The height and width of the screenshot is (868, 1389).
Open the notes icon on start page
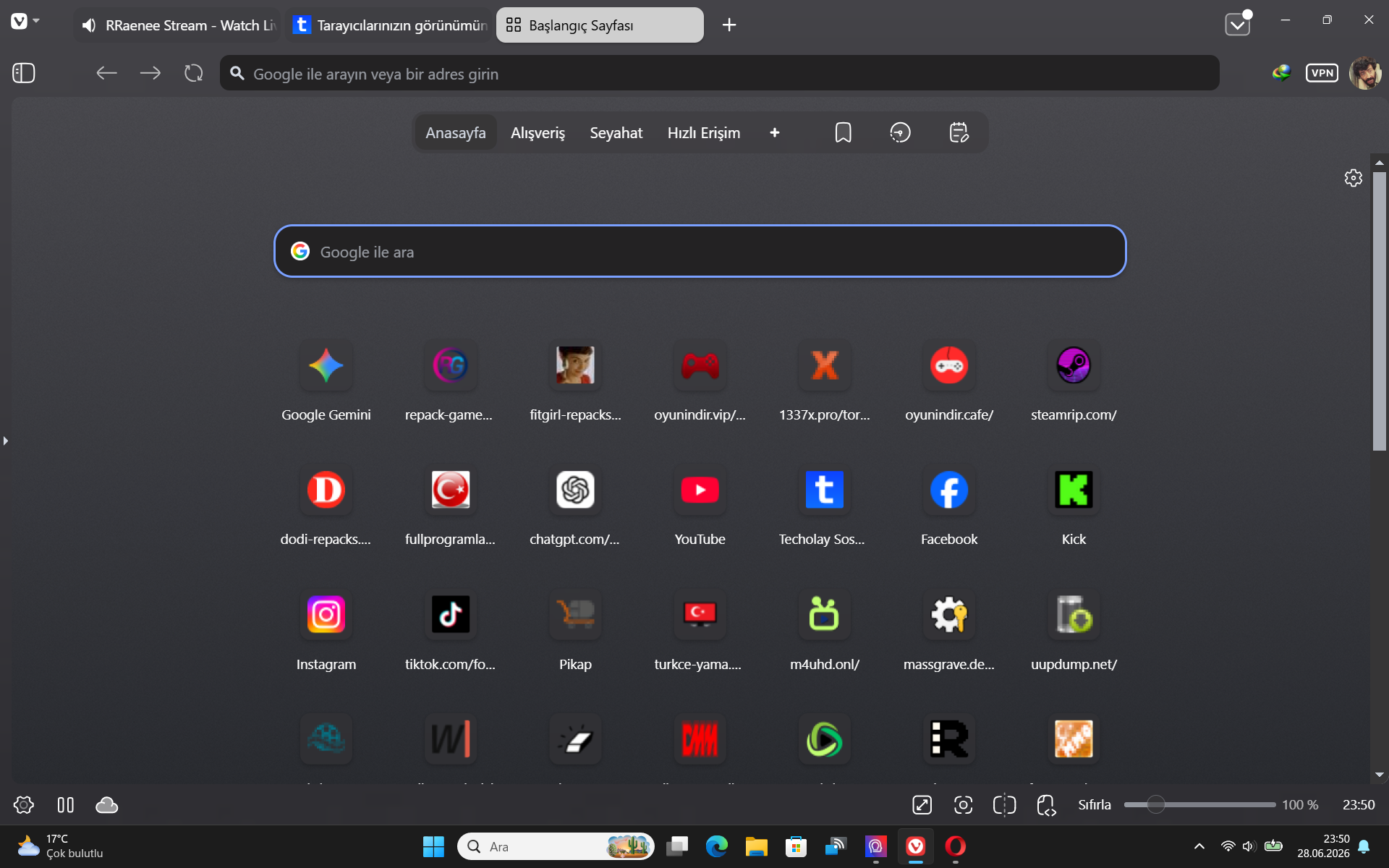tap(959, 133)
